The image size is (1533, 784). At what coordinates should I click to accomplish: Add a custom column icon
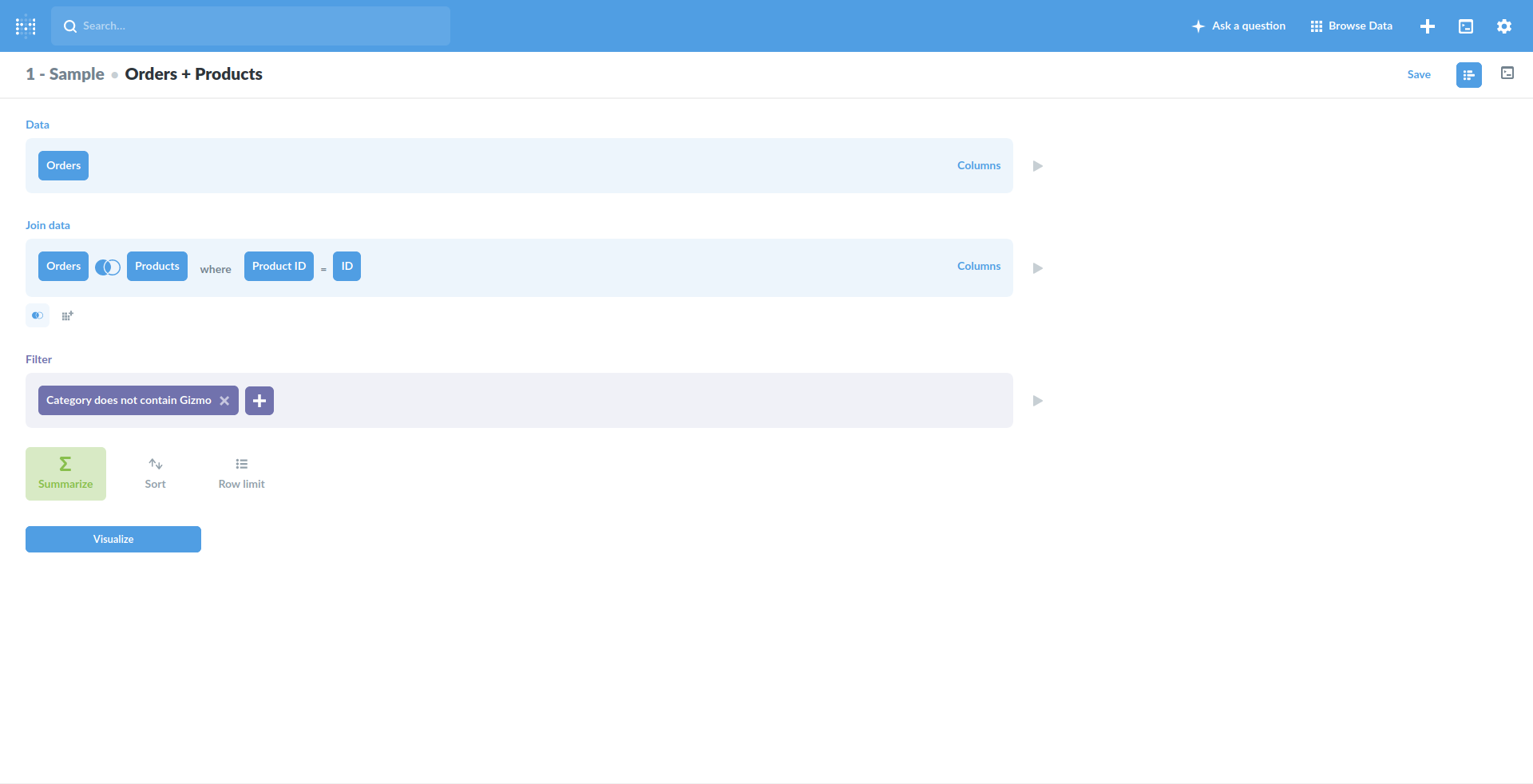(68, 315)
